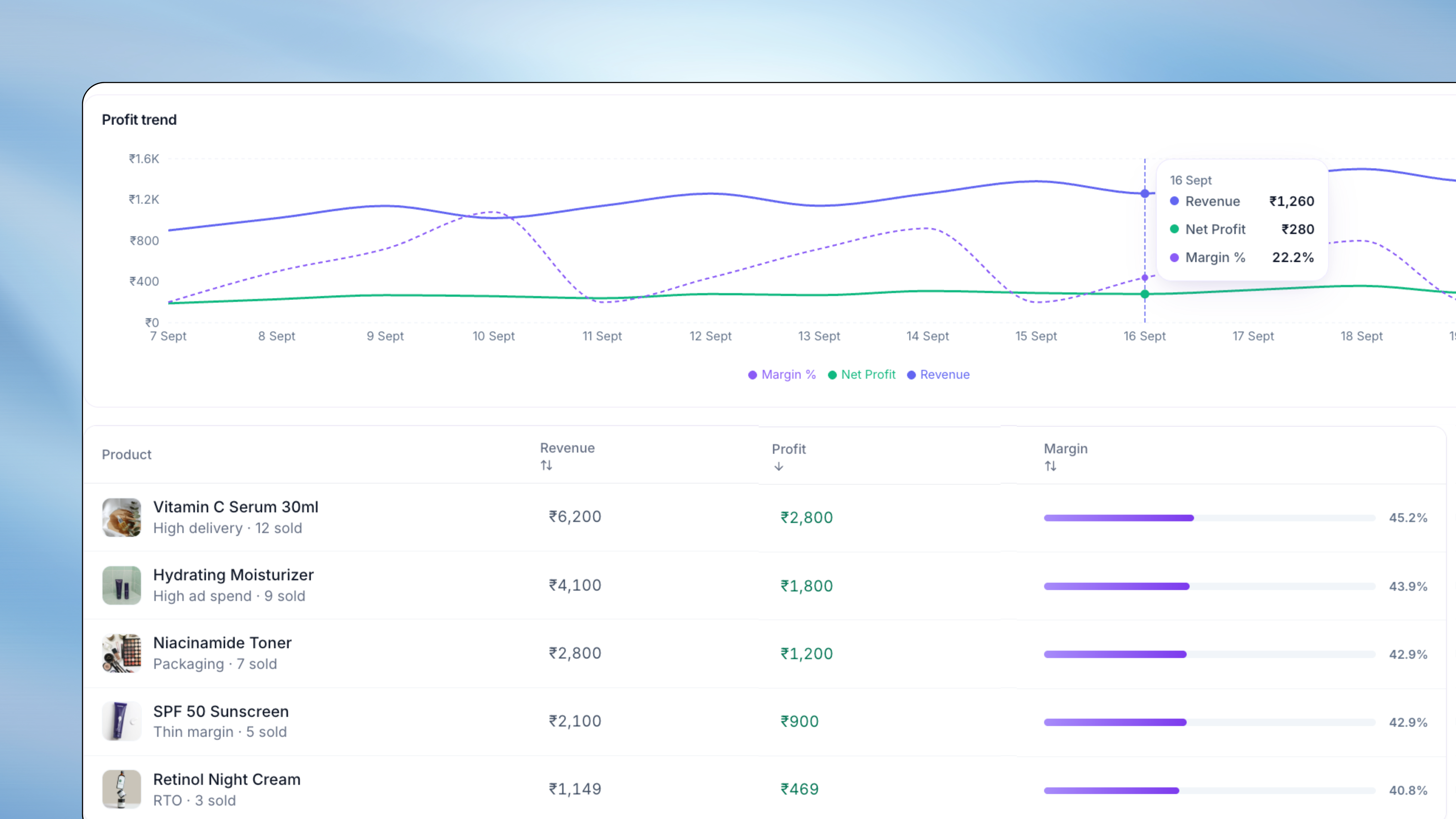
Task: Sort table by Revenue arrows icon
Action: [x=546, y=465]
